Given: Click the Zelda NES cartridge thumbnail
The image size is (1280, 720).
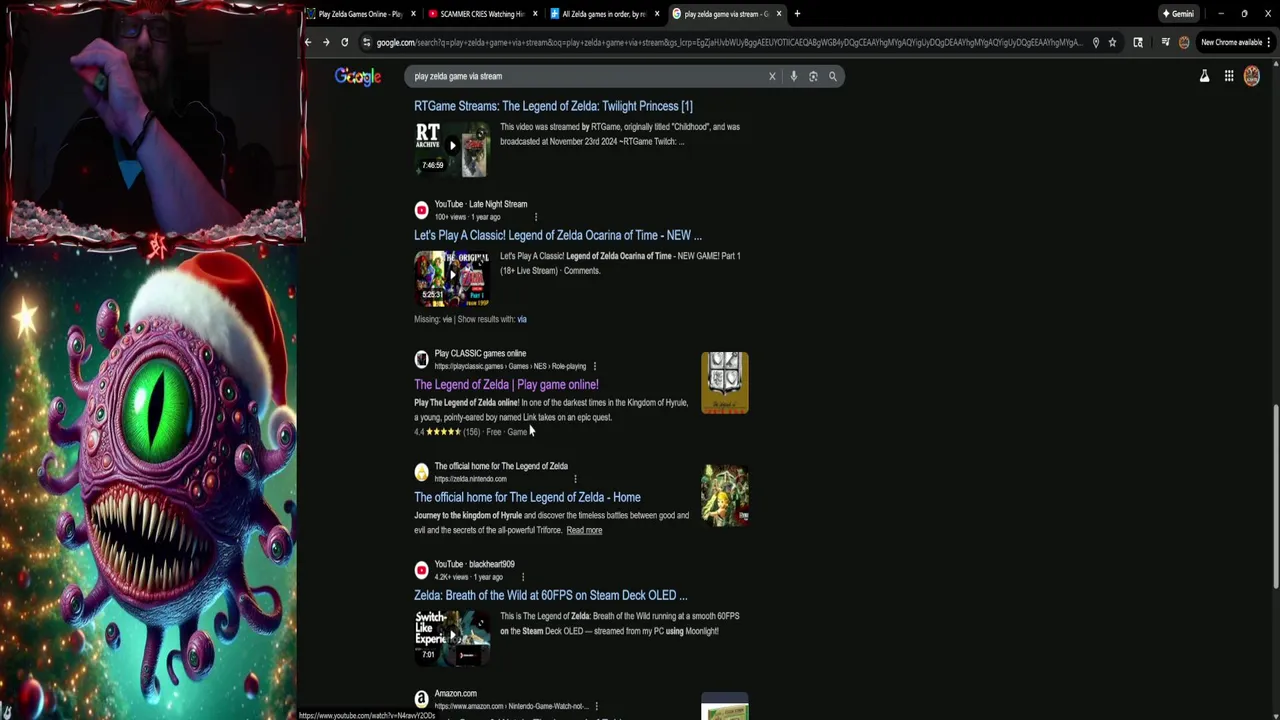Looking at the screenshot, I should coord(725,382).
